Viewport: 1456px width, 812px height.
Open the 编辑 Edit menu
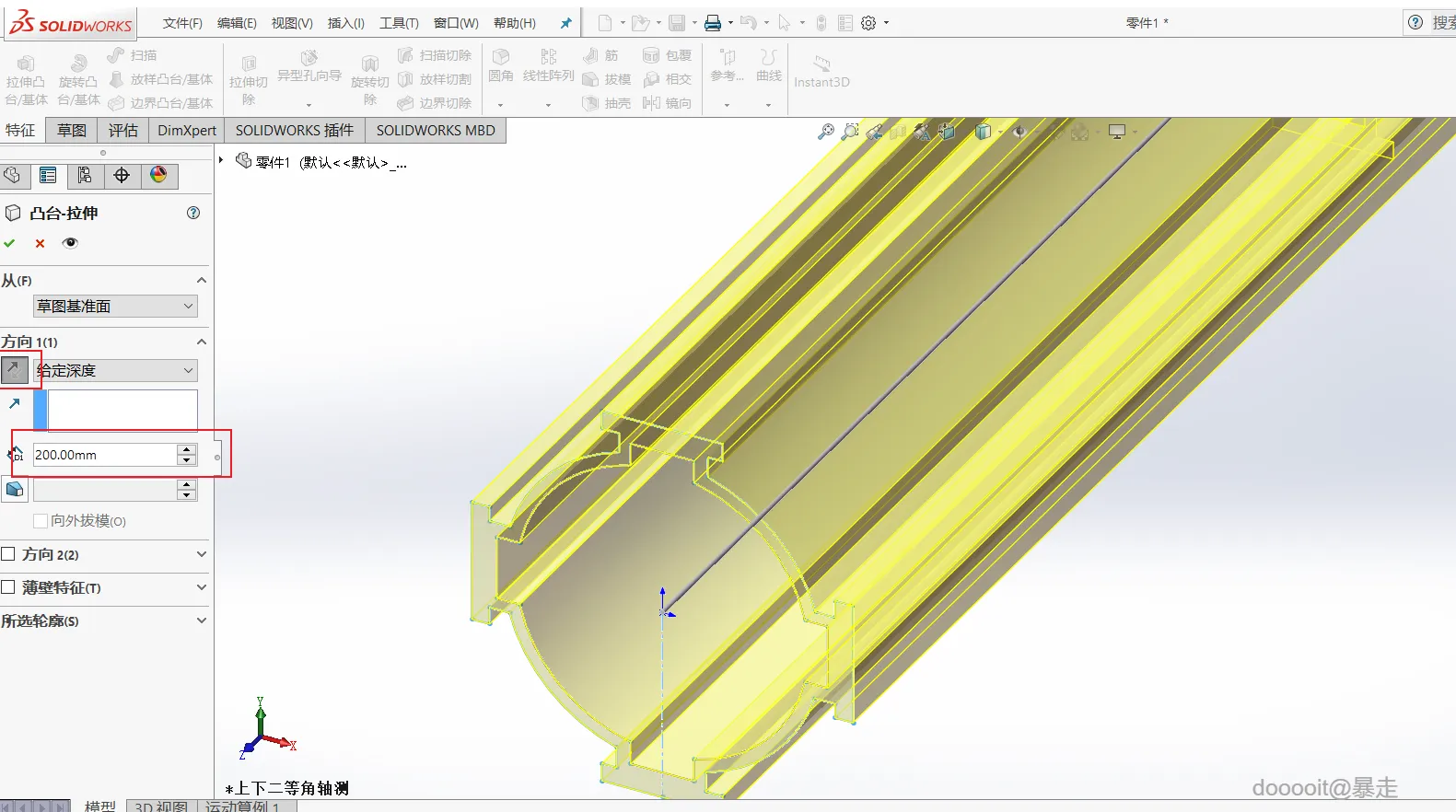click(x=237, y=23)
